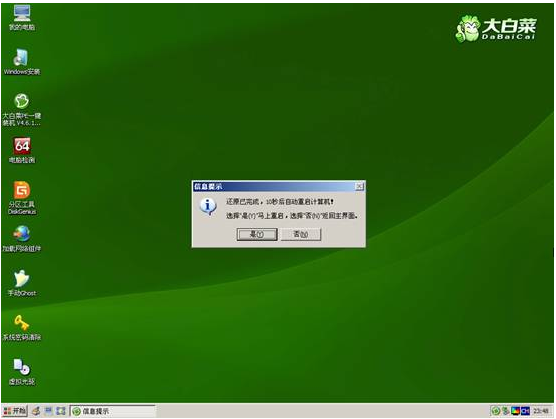The image size is (556, 419).
Task: Click the taskbar clock
Action: (x=541, y=411)
